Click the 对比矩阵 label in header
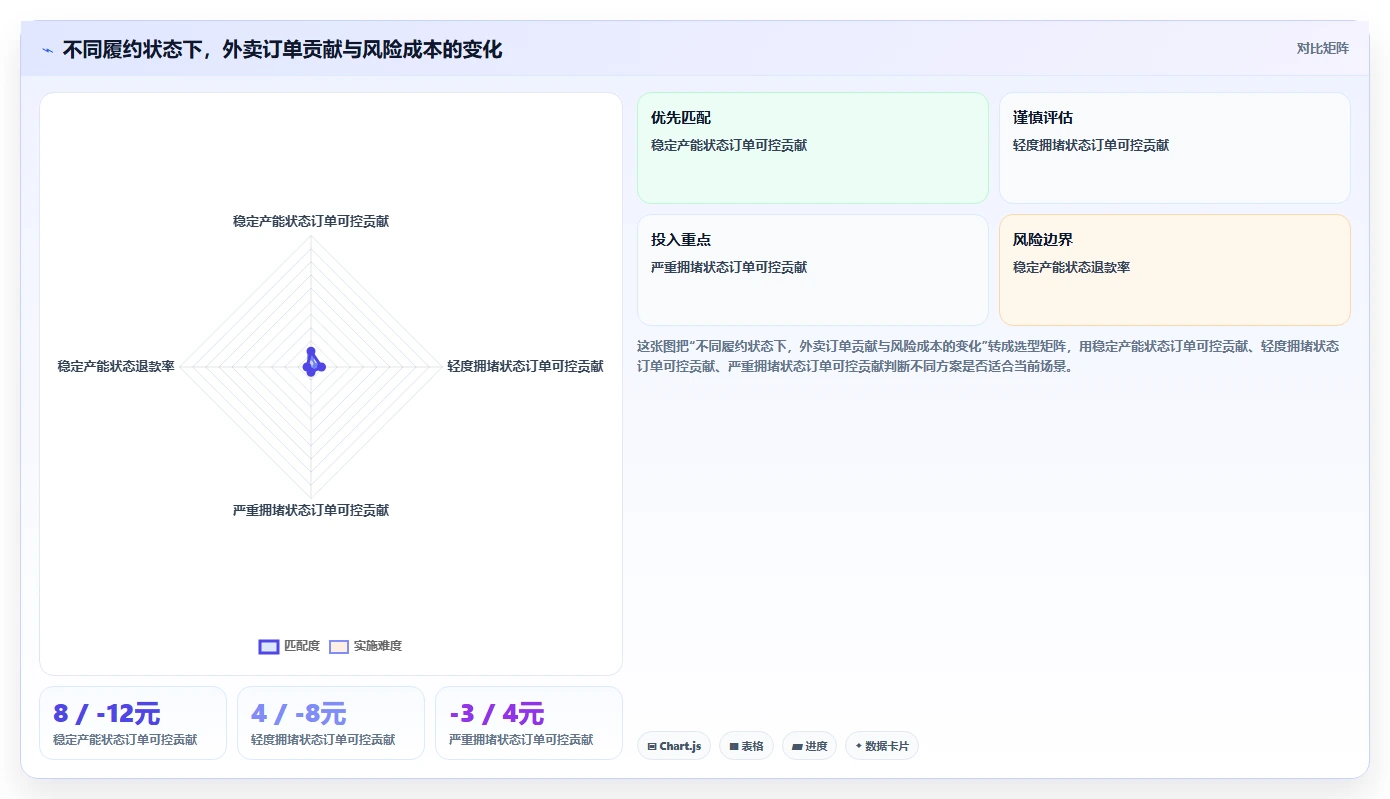 (1322, 49)
